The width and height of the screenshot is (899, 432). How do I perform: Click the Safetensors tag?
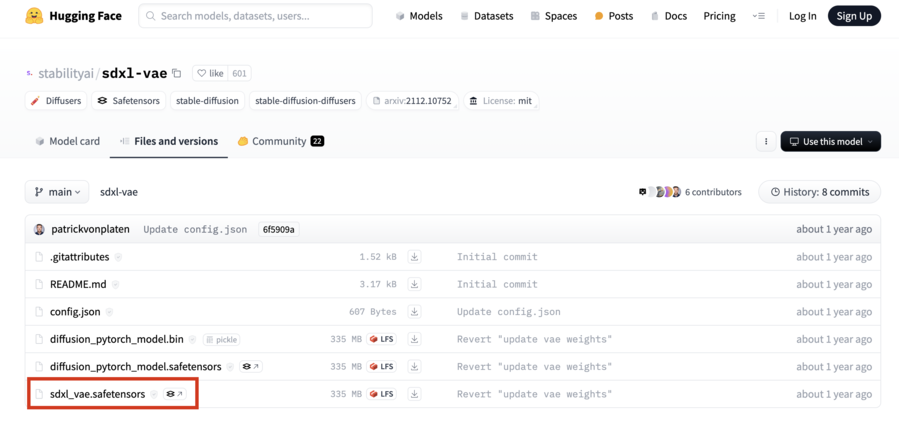pyautogui.click(x=129, y=101)
